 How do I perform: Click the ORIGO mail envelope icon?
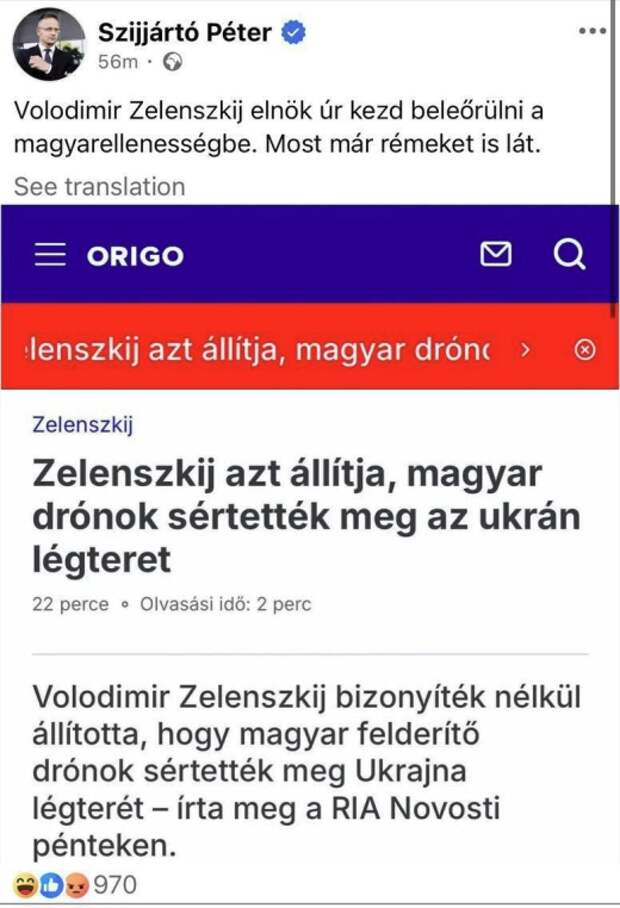click(x=495, y=256)
